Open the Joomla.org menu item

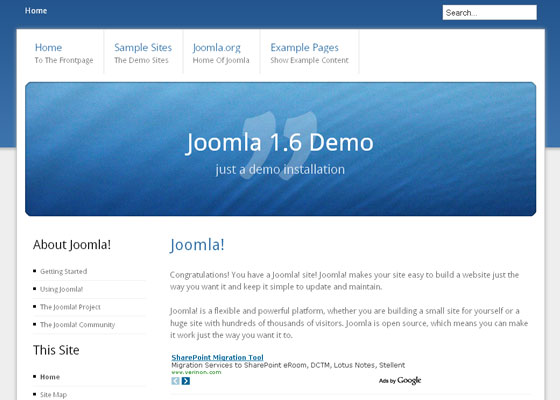[x=221, y=53]
